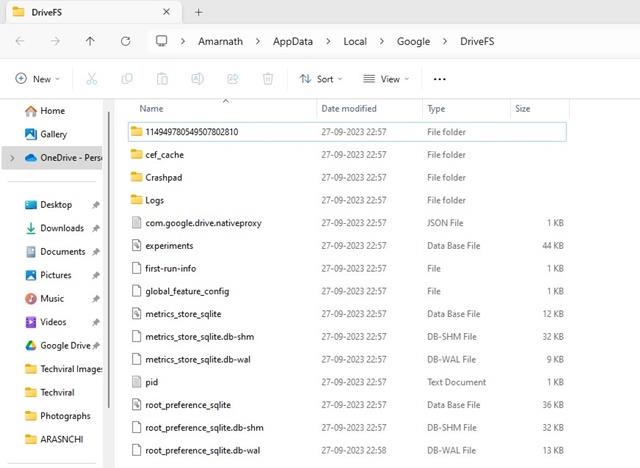Screen dimensions: 640x468
Task: Paste using the clipboard toolbar icon
Action: [x=162, y=79]
